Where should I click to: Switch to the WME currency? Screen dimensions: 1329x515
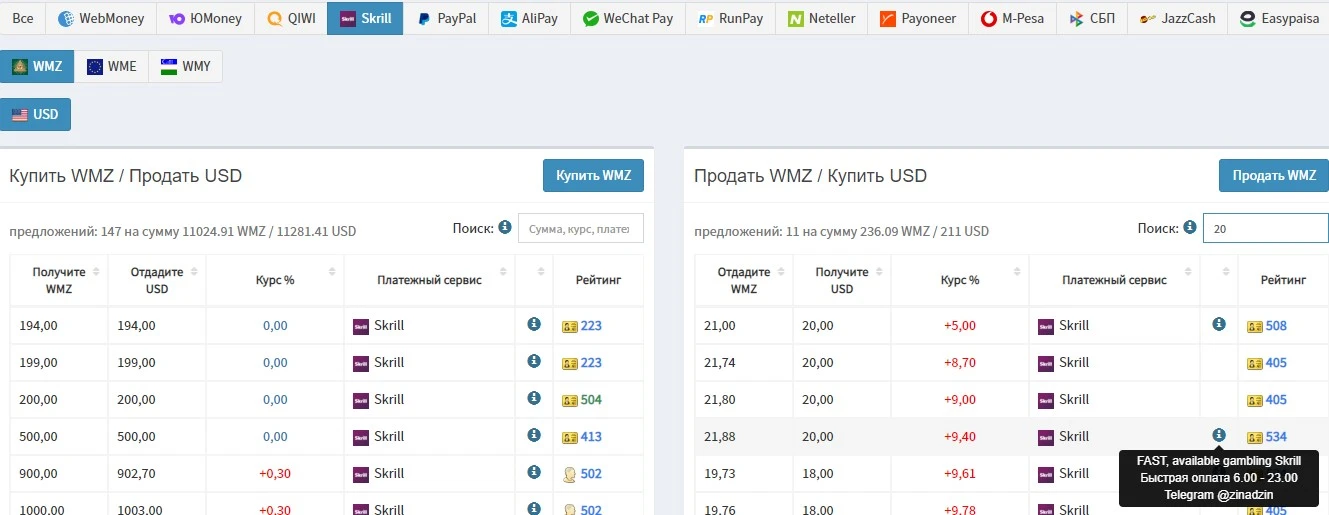pyautogui.click(x=111, y=67)
